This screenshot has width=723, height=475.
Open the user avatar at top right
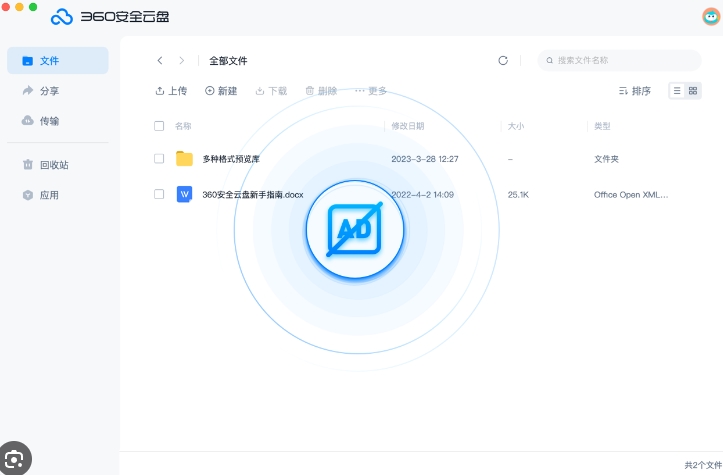pyautogui.click(x=711, y=17)
